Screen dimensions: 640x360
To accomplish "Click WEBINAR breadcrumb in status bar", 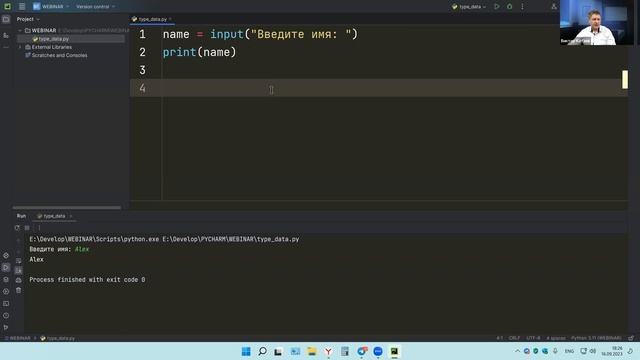I will pyautogui.click(x=18, y=338).
